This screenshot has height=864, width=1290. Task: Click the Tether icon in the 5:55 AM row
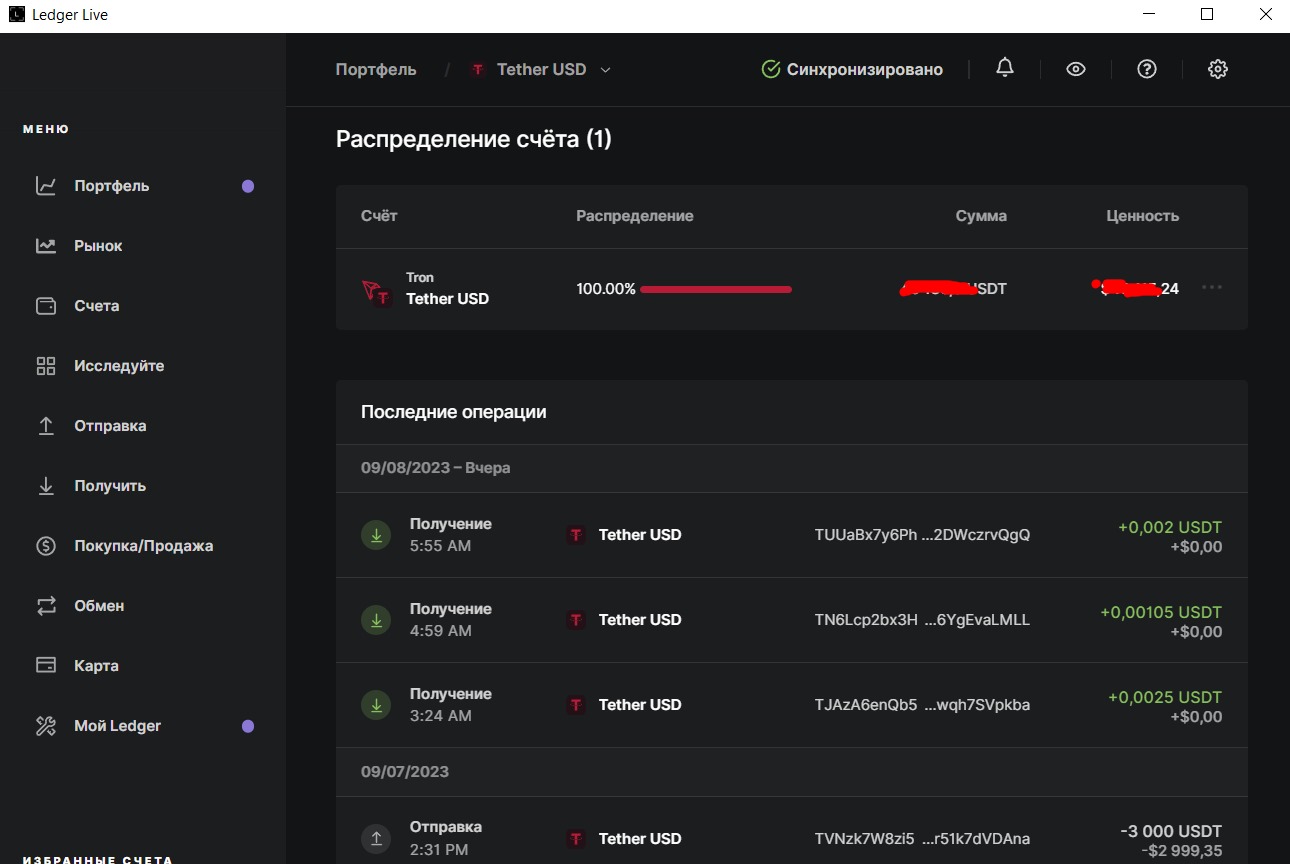pyautogui.click(x=576, y=535)
